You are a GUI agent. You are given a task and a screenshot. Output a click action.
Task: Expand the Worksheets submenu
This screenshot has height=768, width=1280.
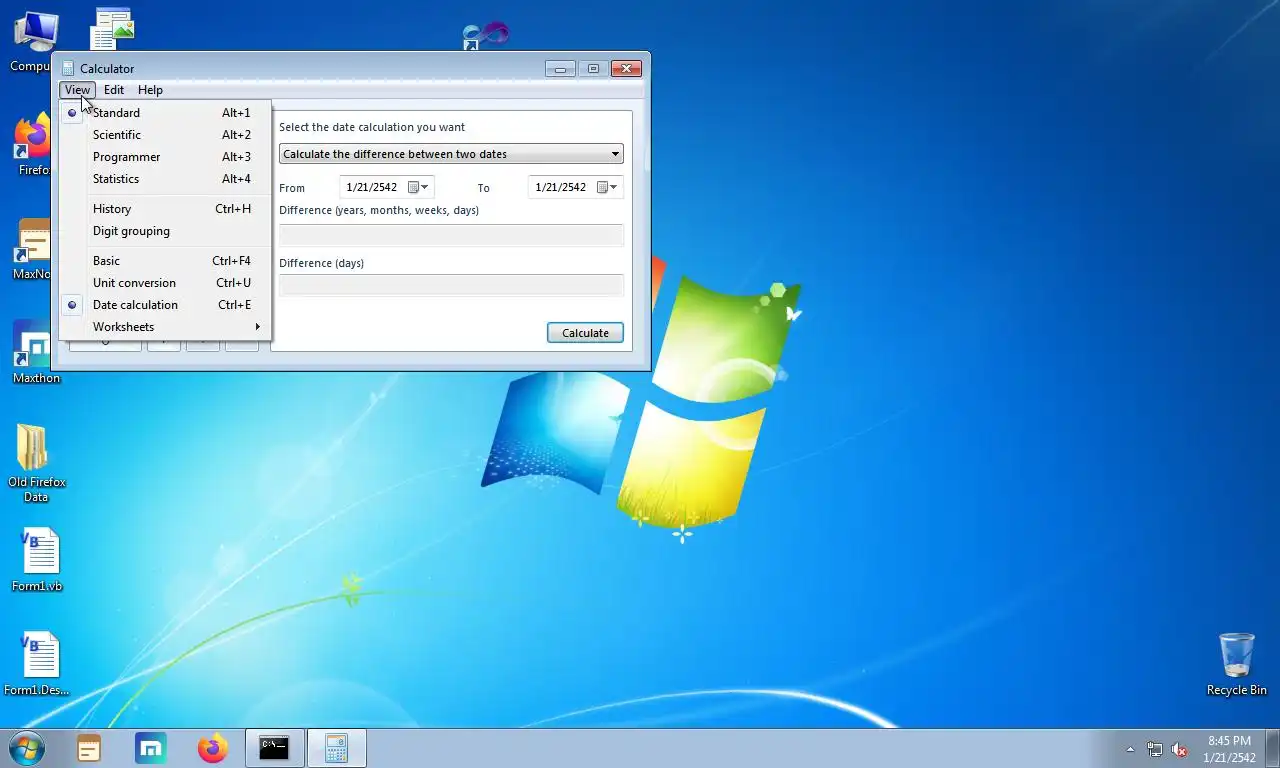[x=165, y=327]
